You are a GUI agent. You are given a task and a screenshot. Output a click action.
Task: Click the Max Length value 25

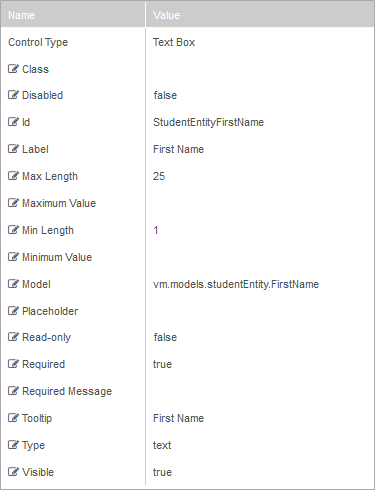[159, 176]
